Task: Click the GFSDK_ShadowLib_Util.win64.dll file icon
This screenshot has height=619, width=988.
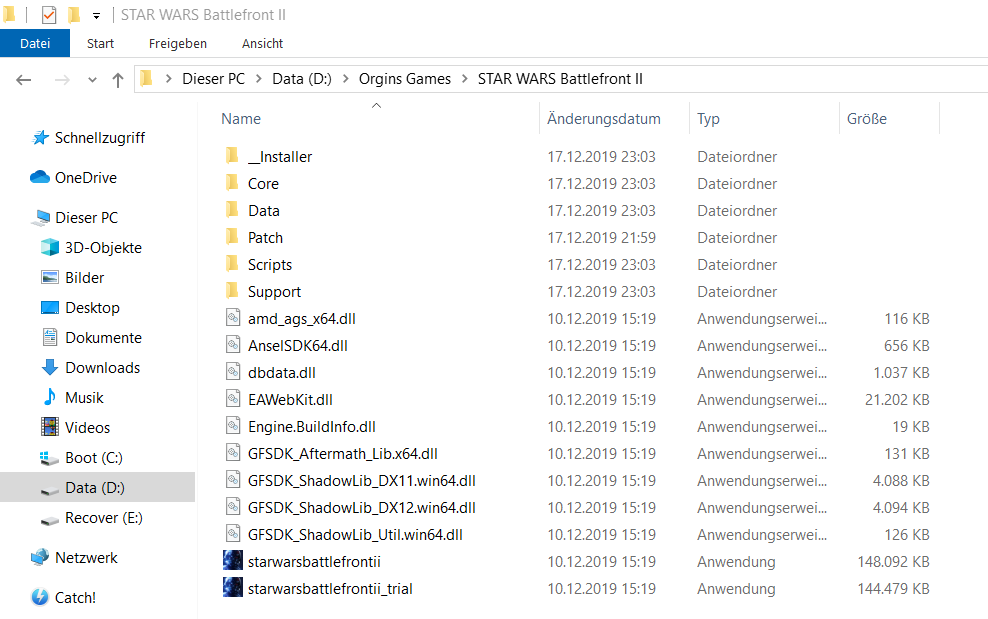Action: [x=233, y=535]
